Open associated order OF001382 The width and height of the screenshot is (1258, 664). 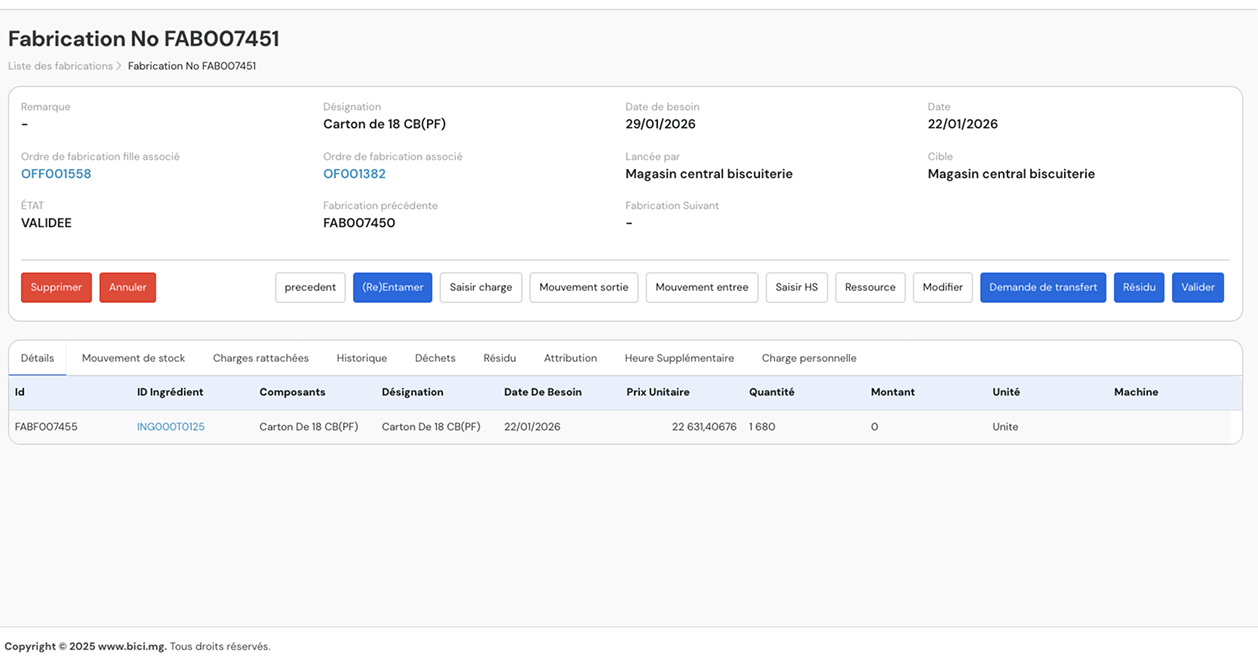[354, 174]
